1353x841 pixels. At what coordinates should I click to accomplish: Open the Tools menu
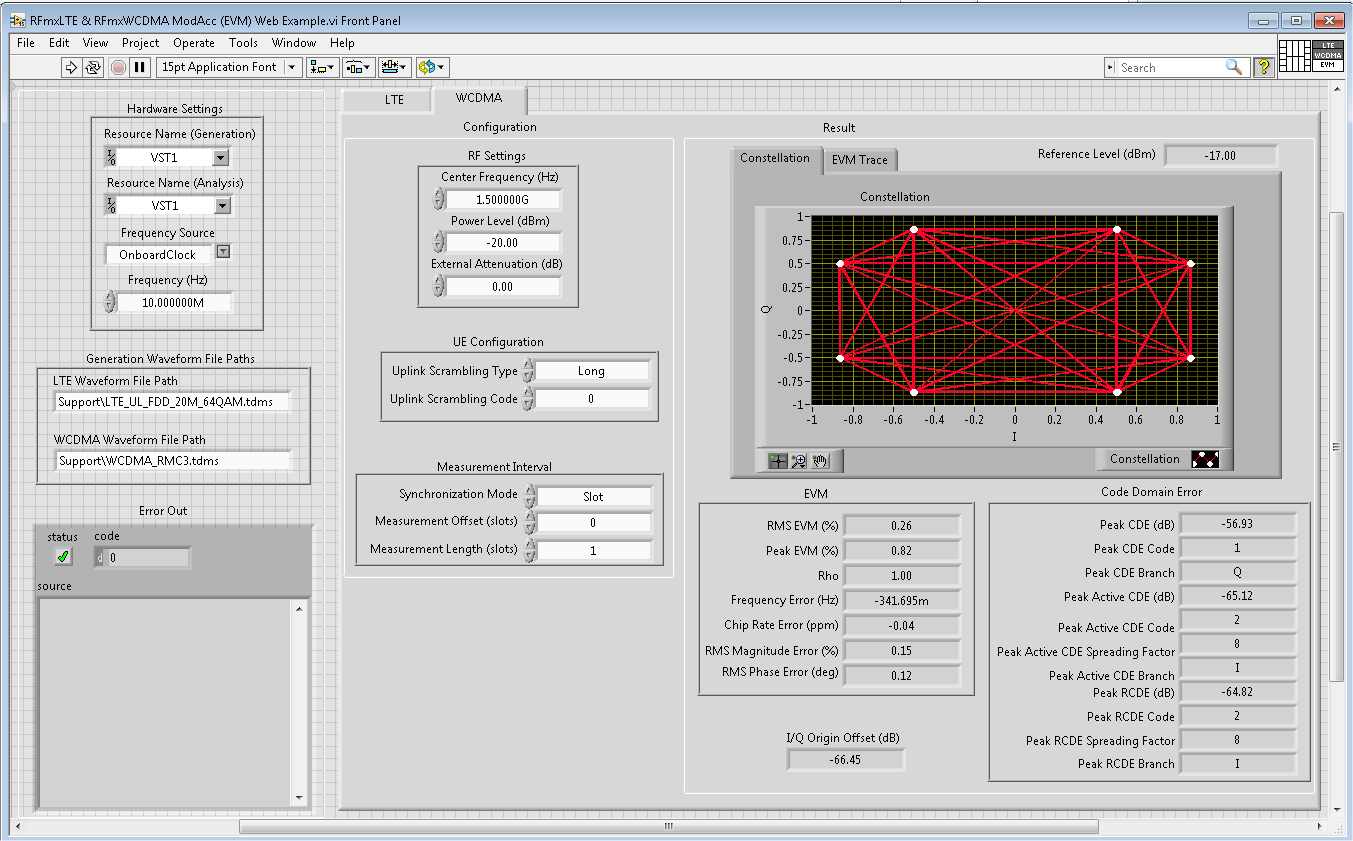243,43
